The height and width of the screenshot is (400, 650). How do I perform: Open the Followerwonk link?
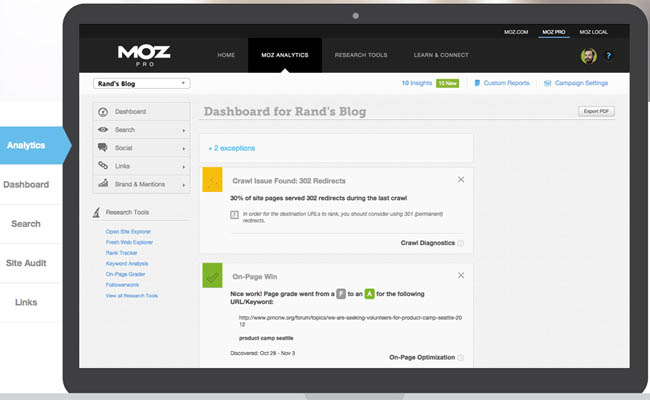[122, 285]
